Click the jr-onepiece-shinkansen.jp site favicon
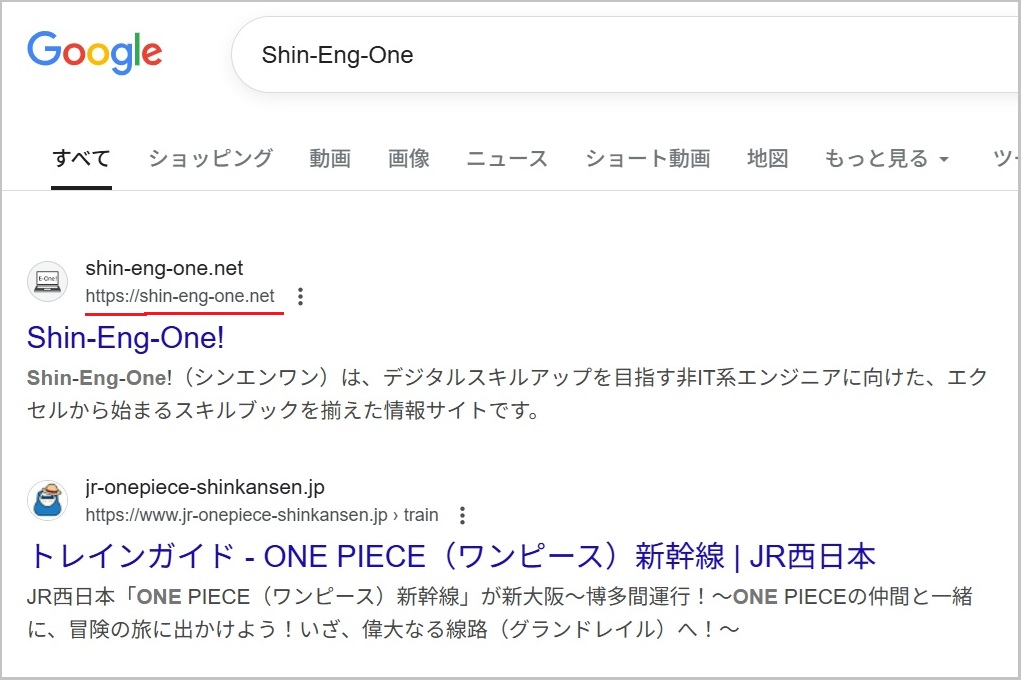This screenshot has width=1021, height=680. 47,500
